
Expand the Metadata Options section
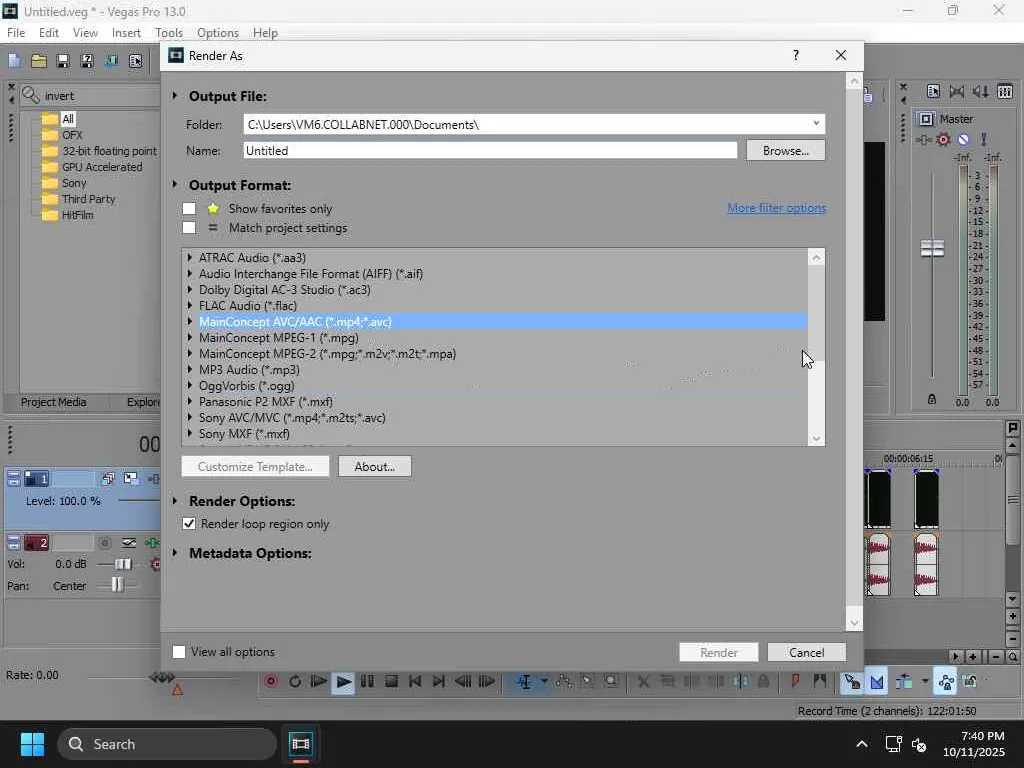[175, 553]
